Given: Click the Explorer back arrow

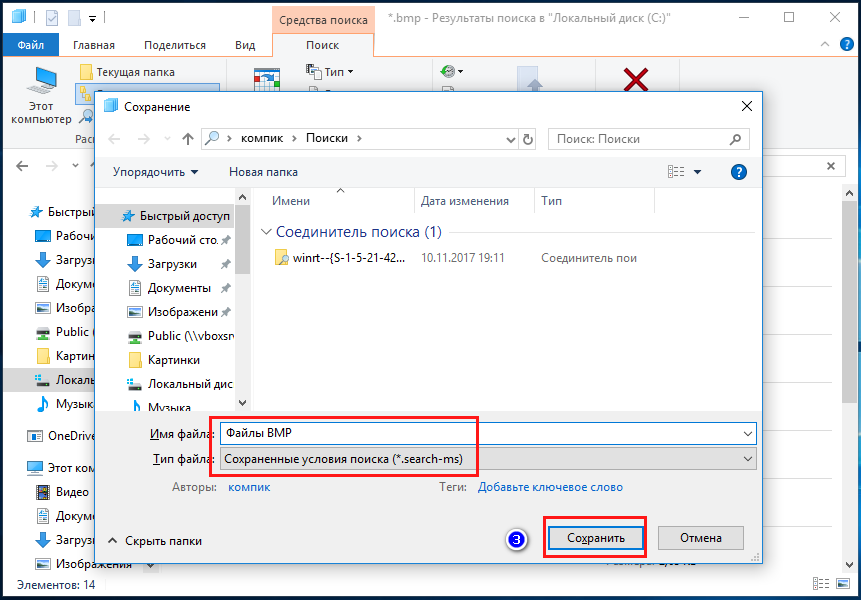Looking at the screenshot, I should click(22, 165).
